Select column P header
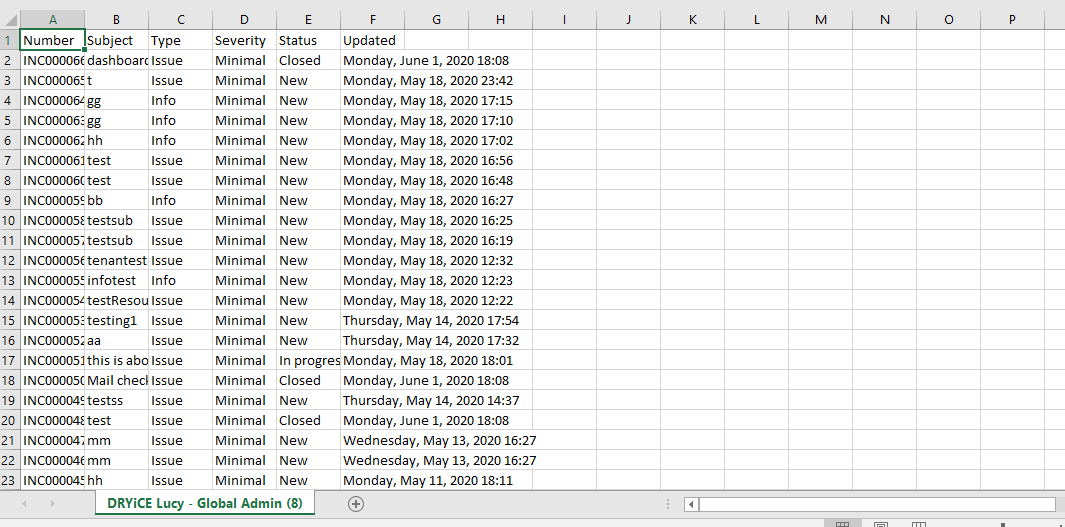The width and height of the screenshot is (1065, 527). [1012, 19]
